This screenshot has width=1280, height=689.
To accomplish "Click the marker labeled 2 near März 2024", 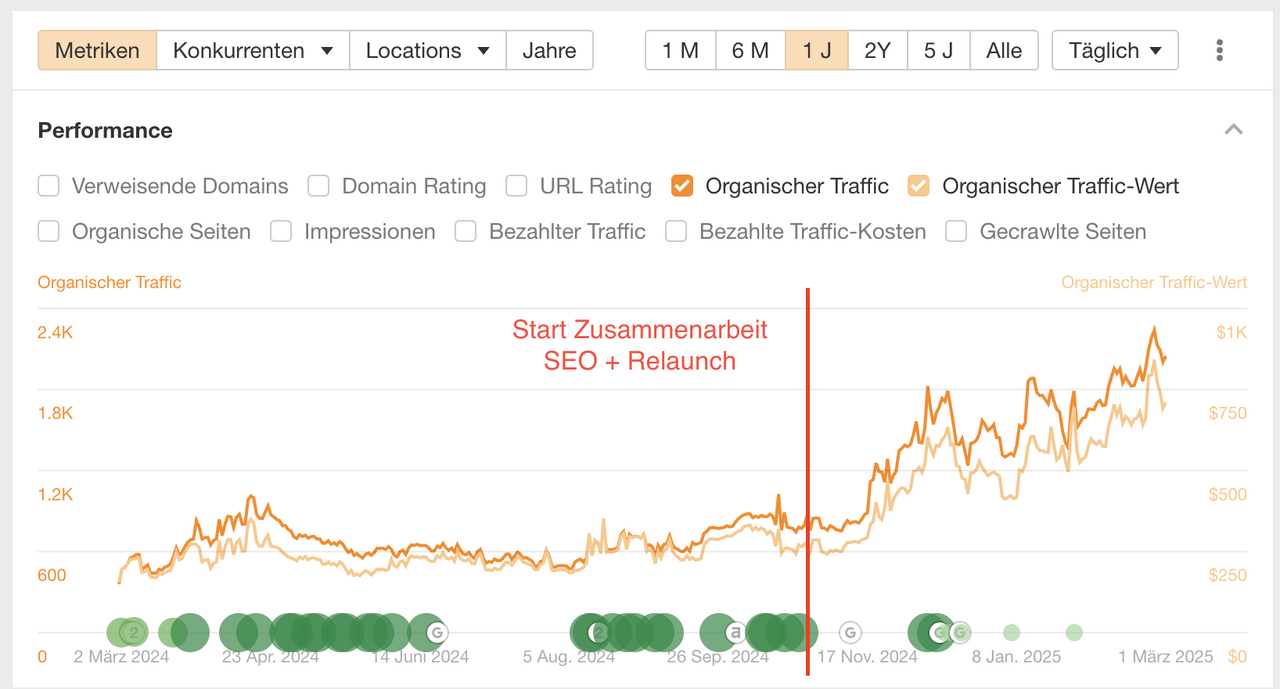I will [131, 632].
